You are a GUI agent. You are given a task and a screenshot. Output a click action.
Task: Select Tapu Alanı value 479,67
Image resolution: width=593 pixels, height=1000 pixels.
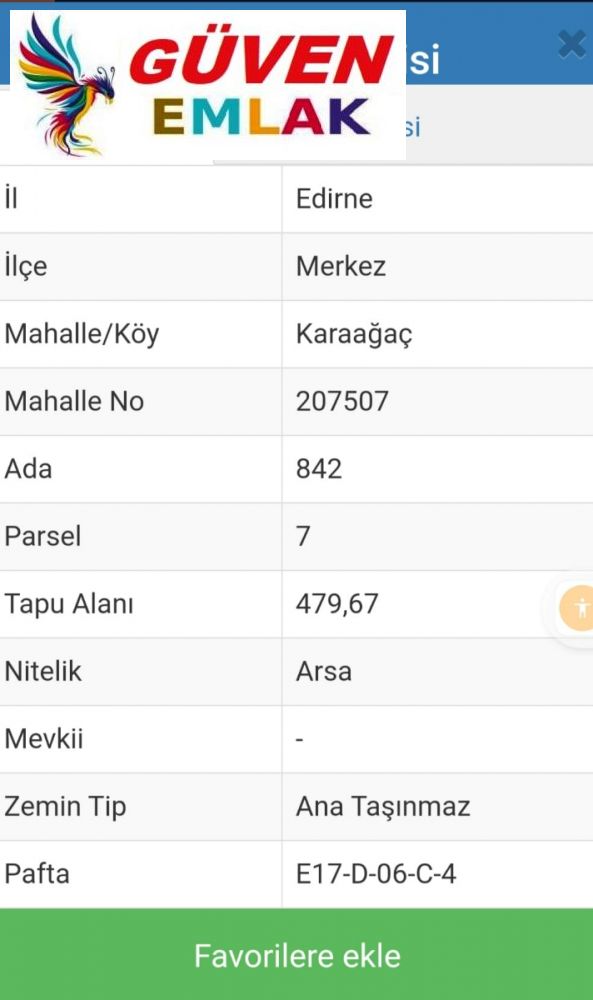click(x=337, y=604)
